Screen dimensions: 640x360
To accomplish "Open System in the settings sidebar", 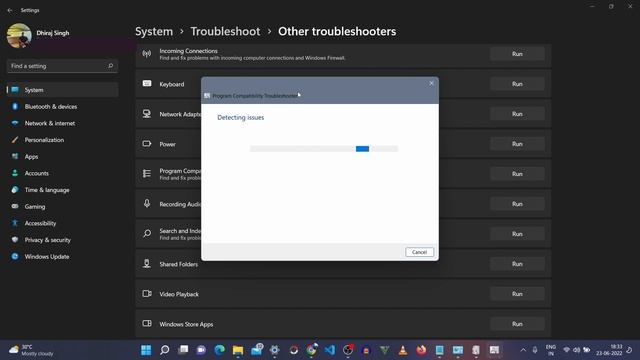I will pyautogui.click(x=62, y=90).
